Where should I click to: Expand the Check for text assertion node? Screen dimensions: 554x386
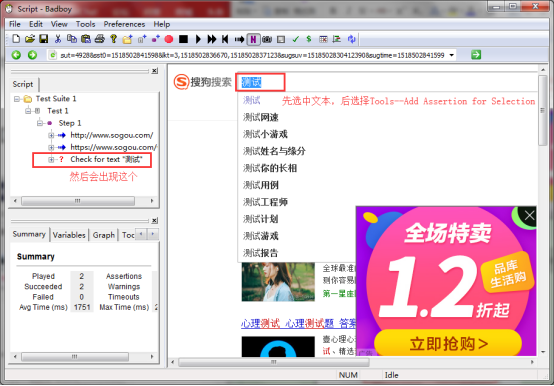click(51, 160)
